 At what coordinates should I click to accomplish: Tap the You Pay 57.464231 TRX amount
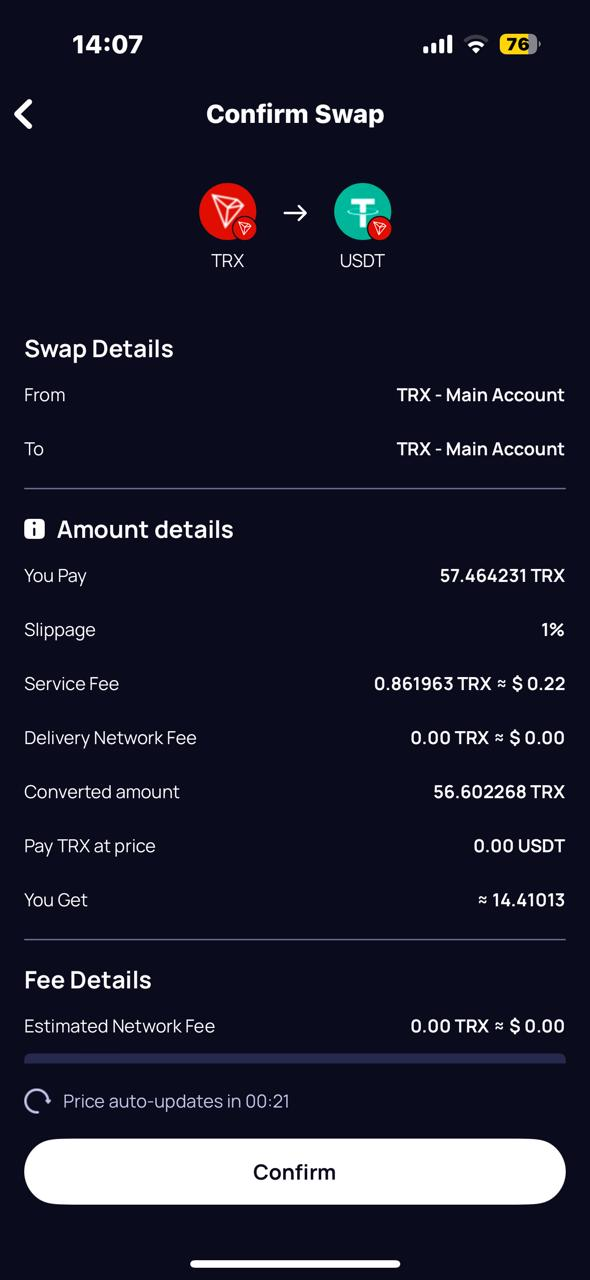(x=502, y=576)
